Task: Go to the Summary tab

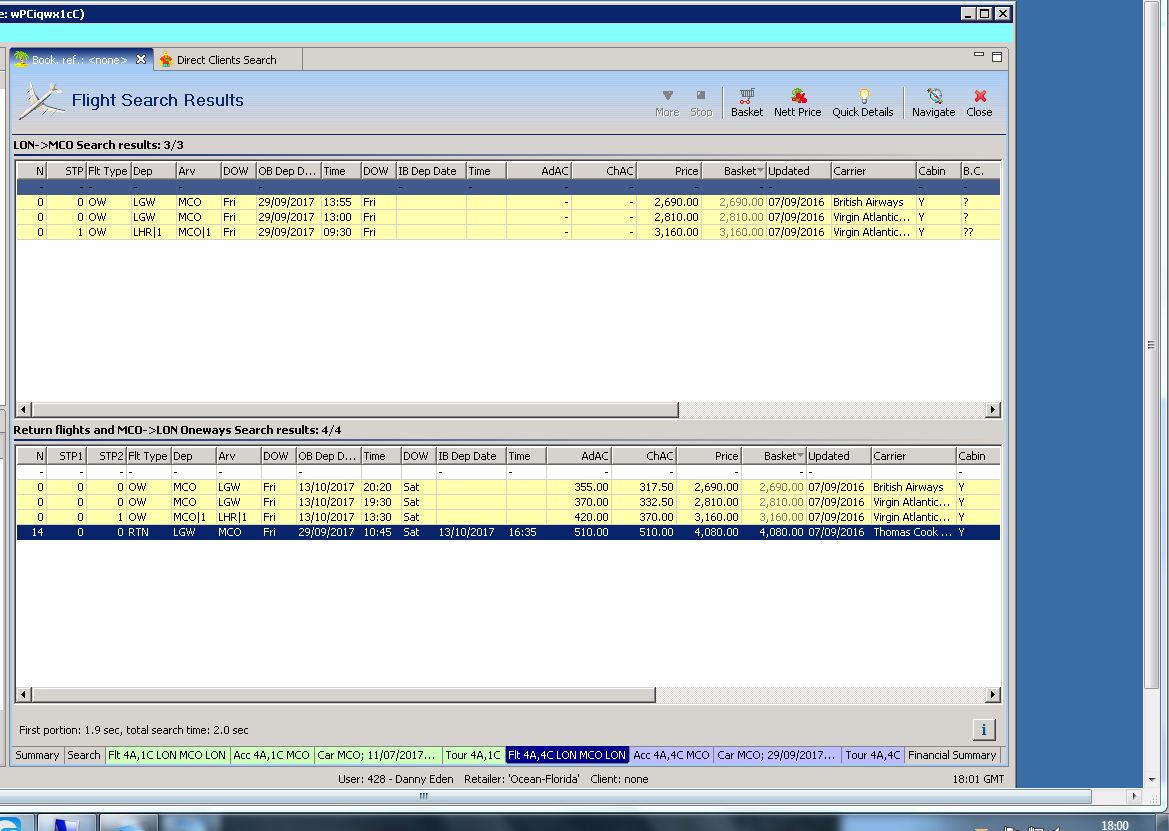Action: tap(37, 755)
